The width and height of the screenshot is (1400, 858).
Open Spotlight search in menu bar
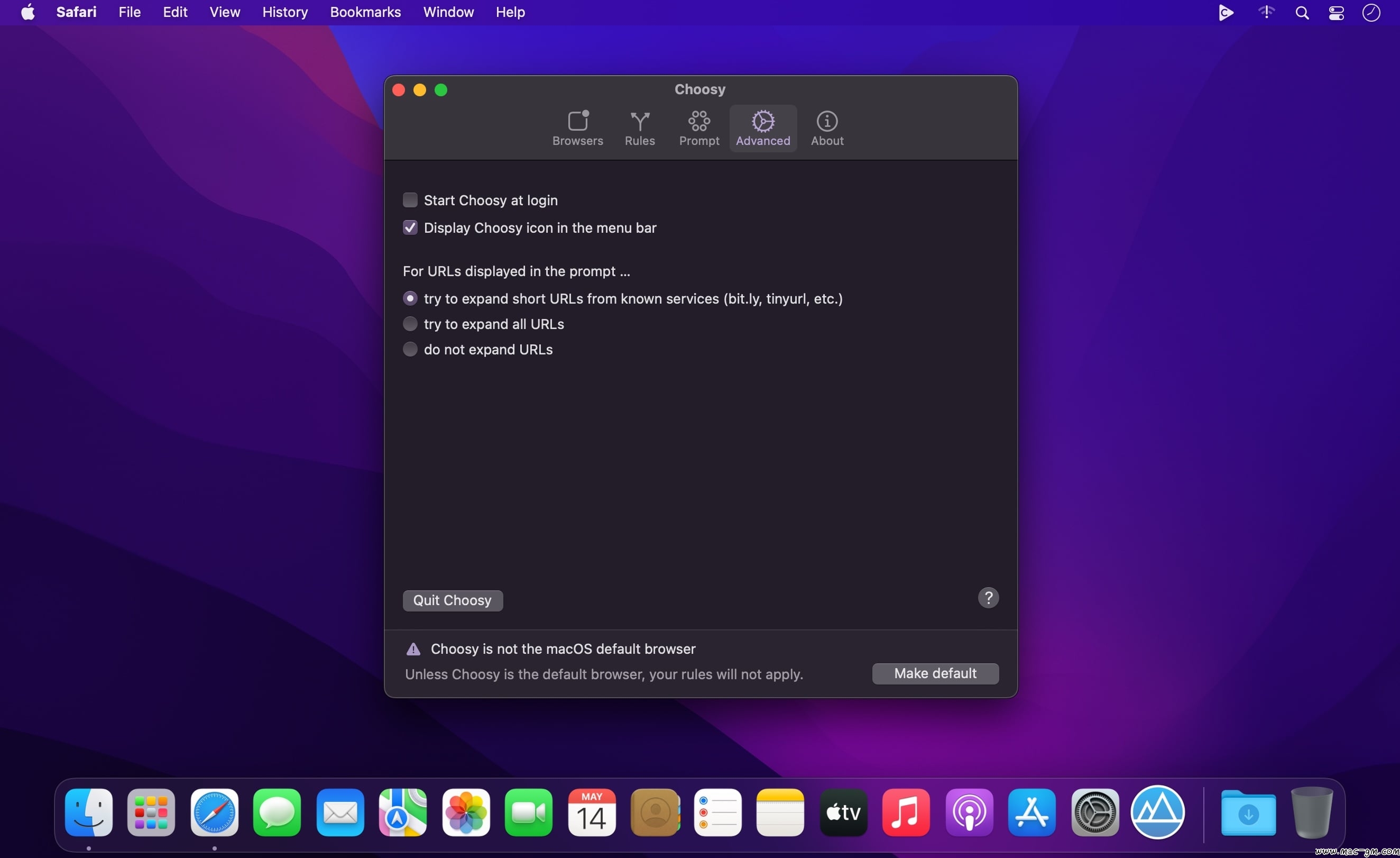[1302, 13]
